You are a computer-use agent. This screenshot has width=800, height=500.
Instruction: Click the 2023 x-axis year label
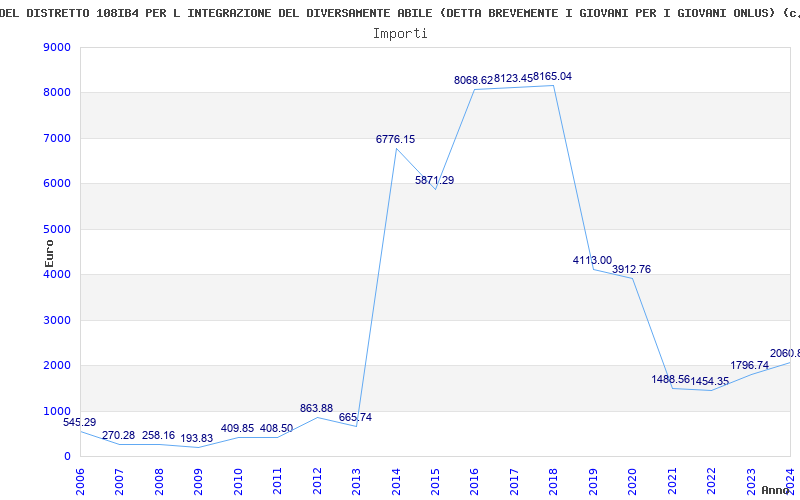click(751, 481)
